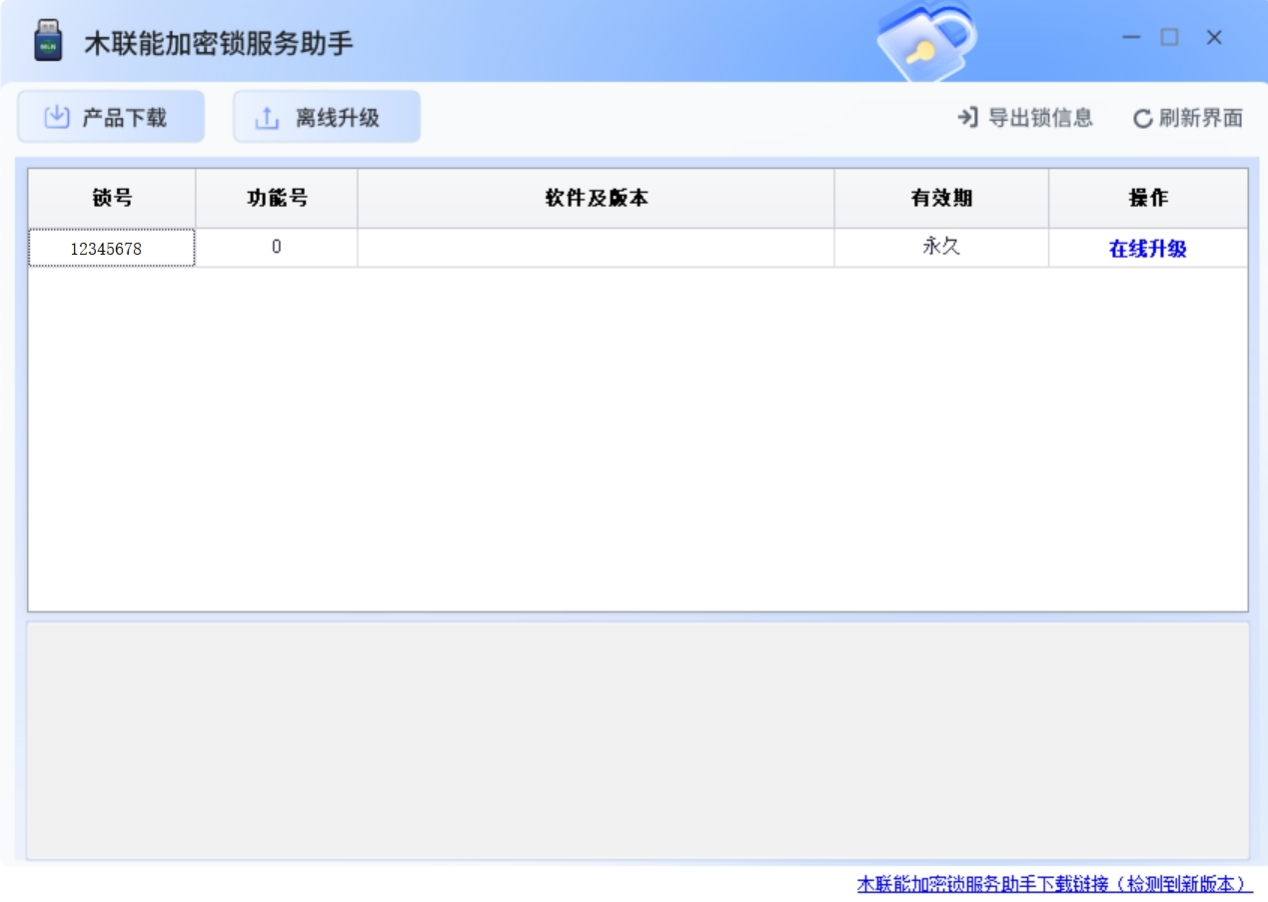
Task: Click the 软件及版本 column header
Action: (596, 198)
